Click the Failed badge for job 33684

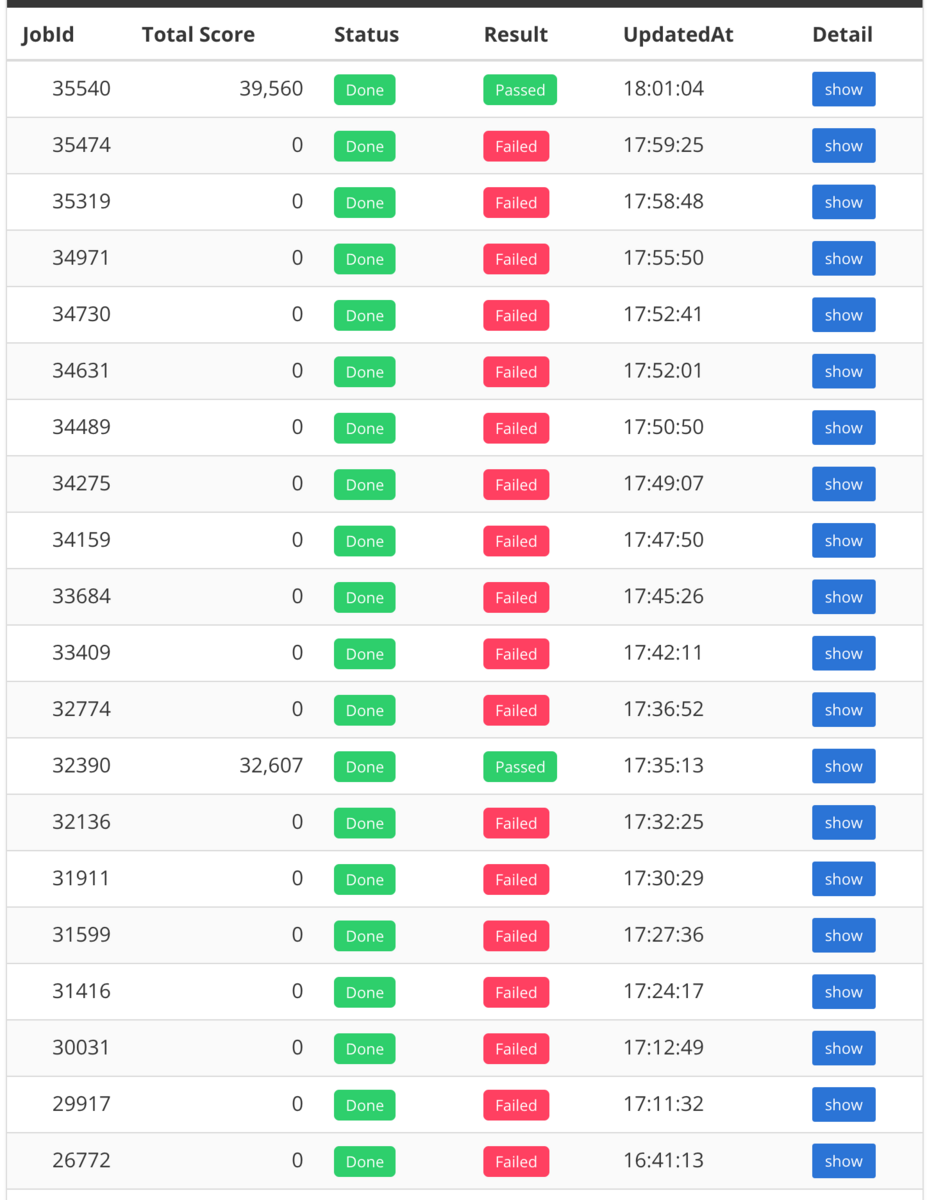coord(516,598)
